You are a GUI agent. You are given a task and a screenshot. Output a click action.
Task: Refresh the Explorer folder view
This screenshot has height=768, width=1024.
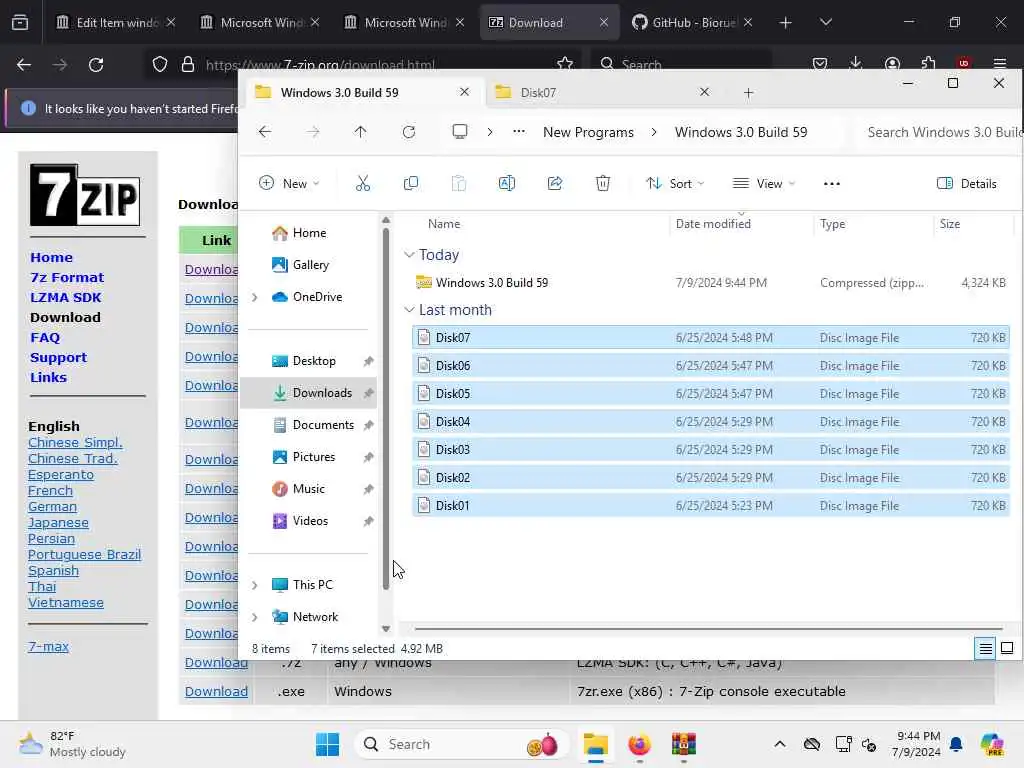(x=409, y=132)
